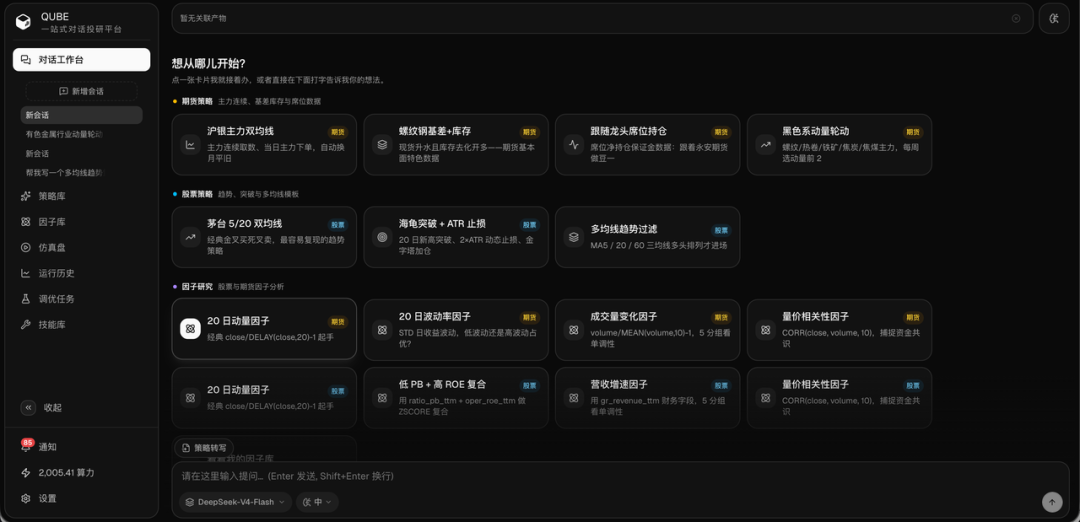Open the 对话工作台 chat icon in sidebar
Image resolution: width=1080 pixels, height=522 pixels.
click(25, 60)
